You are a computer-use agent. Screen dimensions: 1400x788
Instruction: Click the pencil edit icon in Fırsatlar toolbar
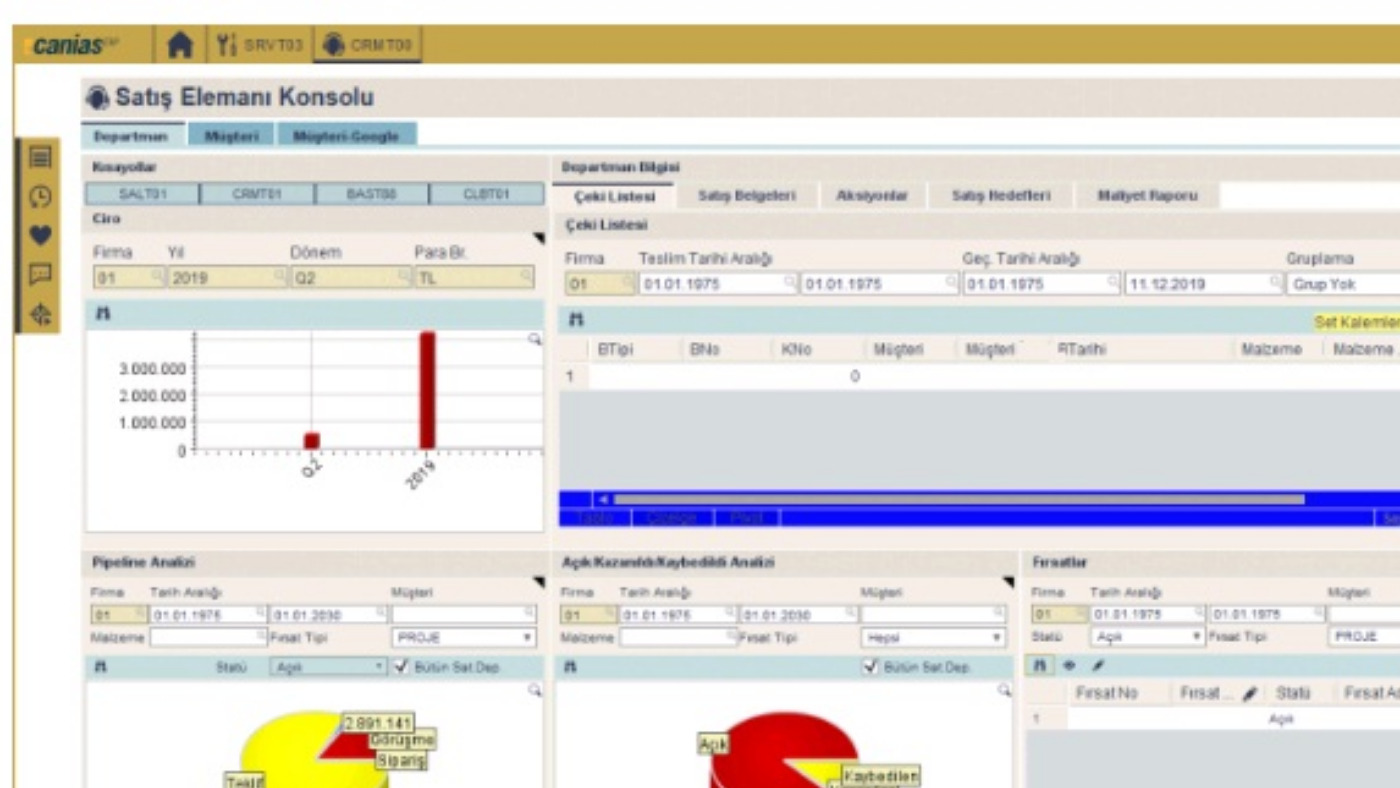pos(1097,665)
